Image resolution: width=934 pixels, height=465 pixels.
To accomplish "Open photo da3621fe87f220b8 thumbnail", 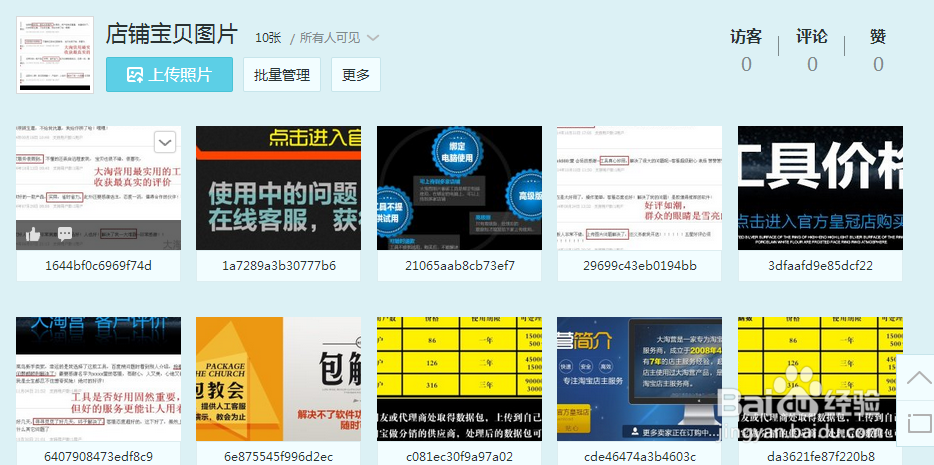I will tap(820, 379).
